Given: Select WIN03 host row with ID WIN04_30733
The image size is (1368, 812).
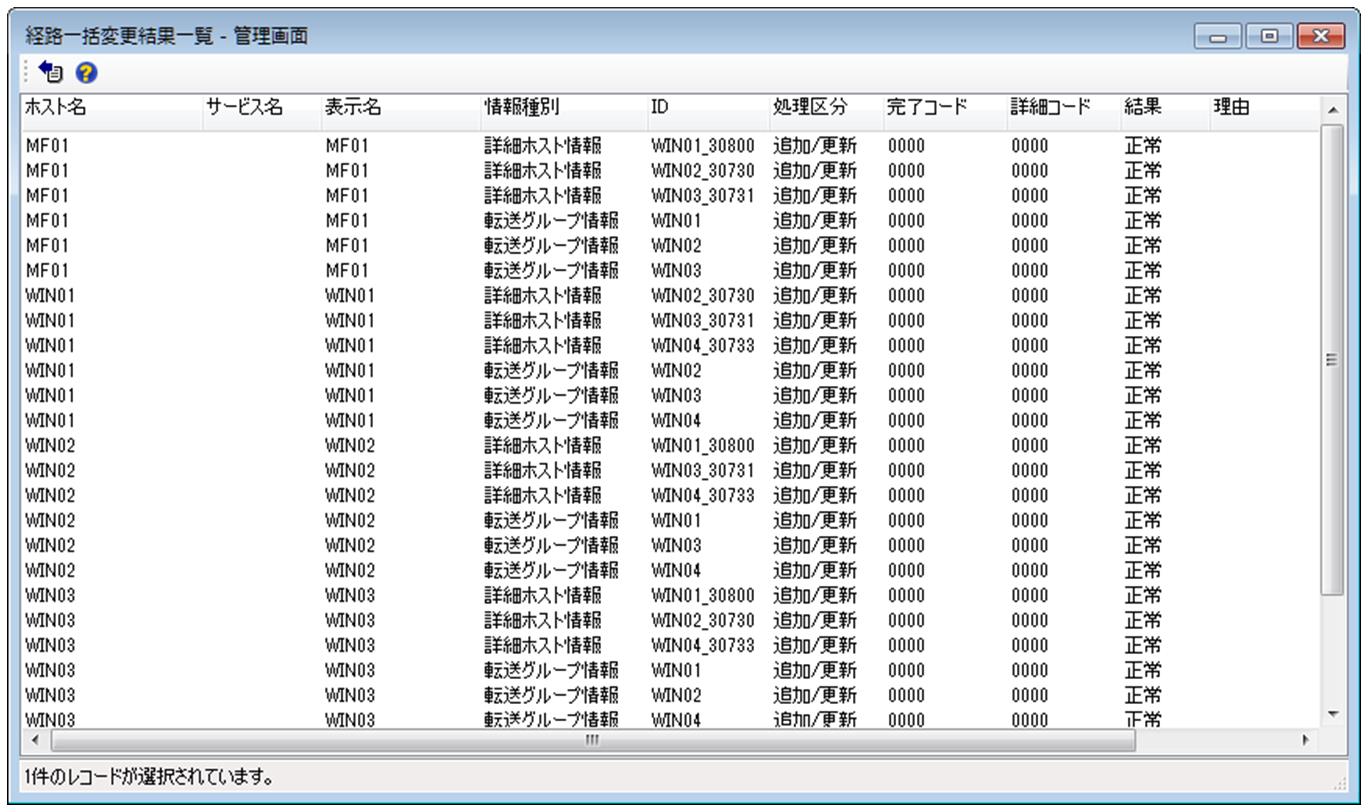Looking at the screenshot, I should 671,645.
